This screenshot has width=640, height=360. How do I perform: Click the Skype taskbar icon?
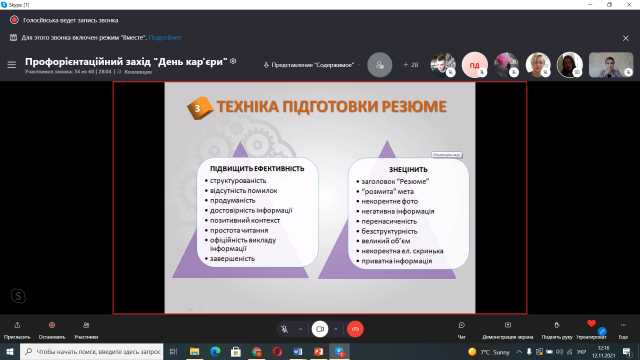click(x=340, y=351)
